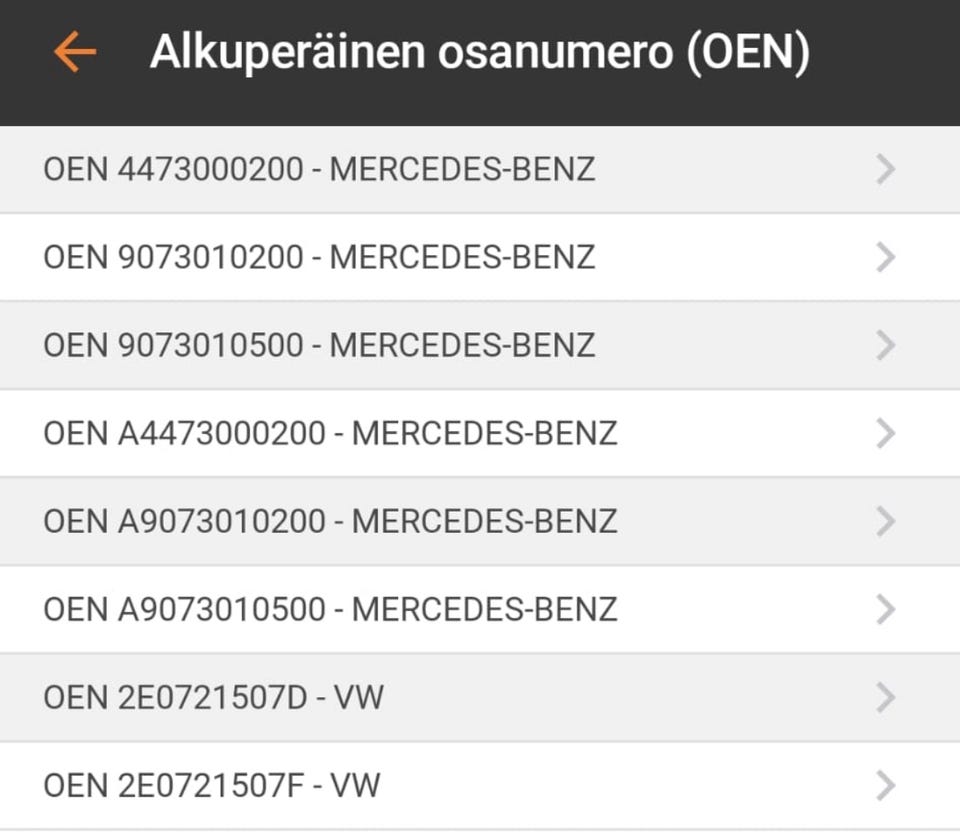Choose OEN 9073010500 - MERCEDES-BENZ entry
Screen dimensions: 960x835
[319, 346]
